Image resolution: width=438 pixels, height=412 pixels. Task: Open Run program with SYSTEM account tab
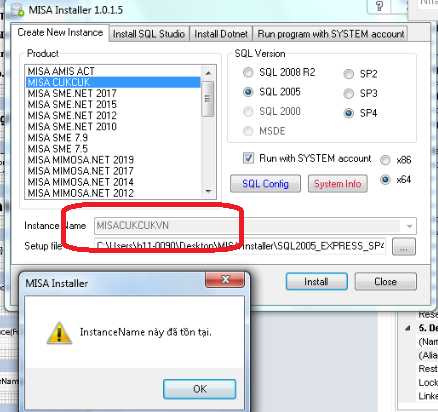330,34
